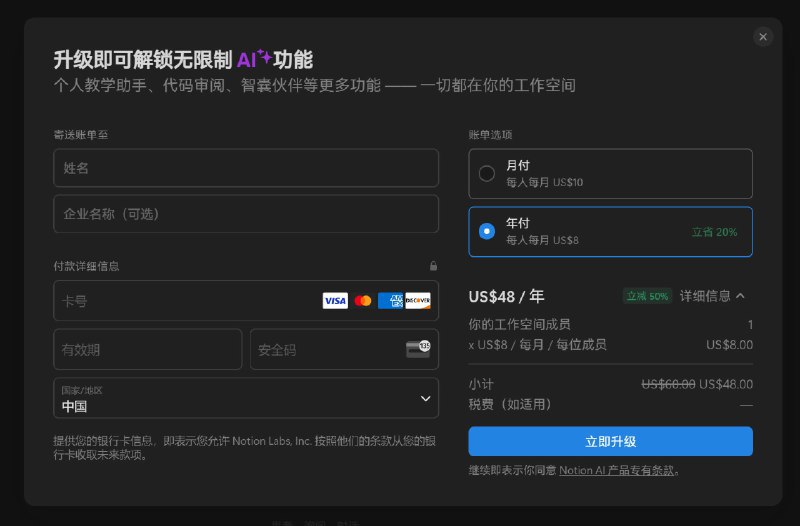This screenshot has height=526, width=800.
Task: Click the Discover card icon
Action: (418, 300)
